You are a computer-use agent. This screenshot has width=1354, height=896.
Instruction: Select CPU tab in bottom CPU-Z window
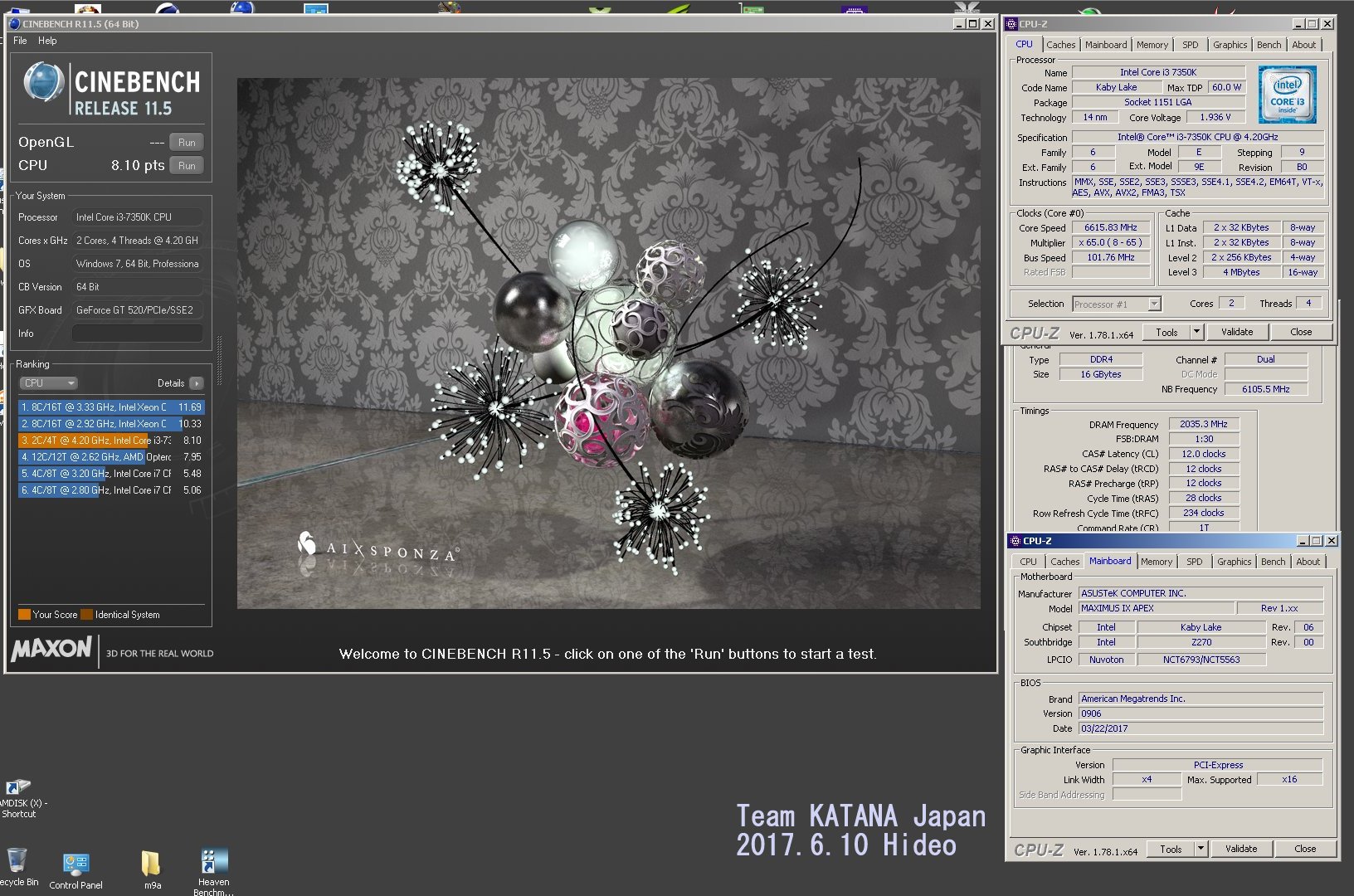[1028, 562]
